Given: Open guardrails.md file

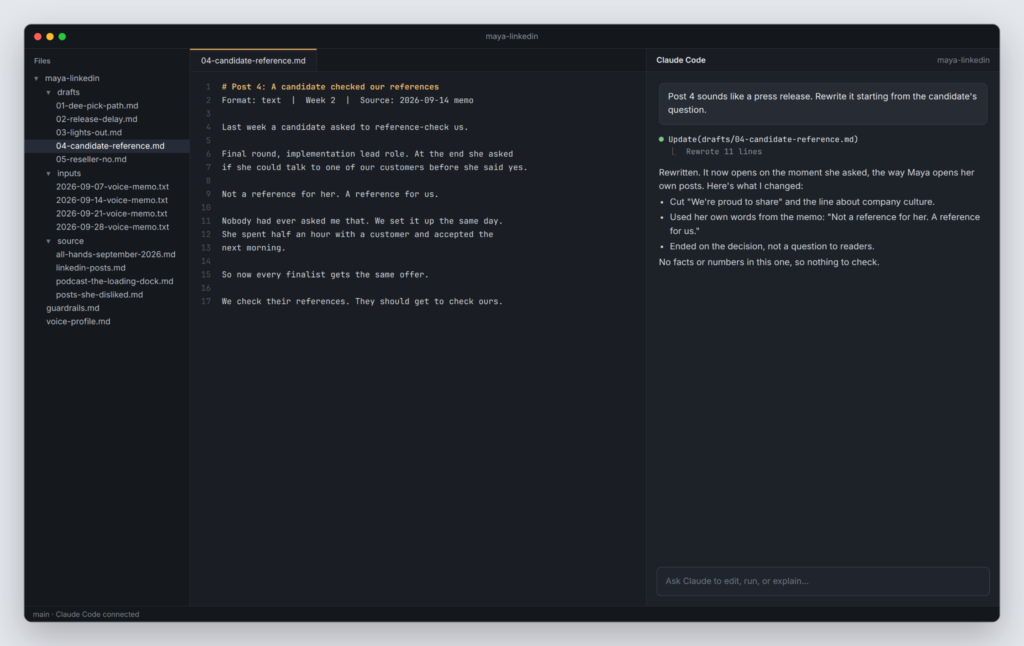Looking at the screenshot, I should click(x=72, y=308).
